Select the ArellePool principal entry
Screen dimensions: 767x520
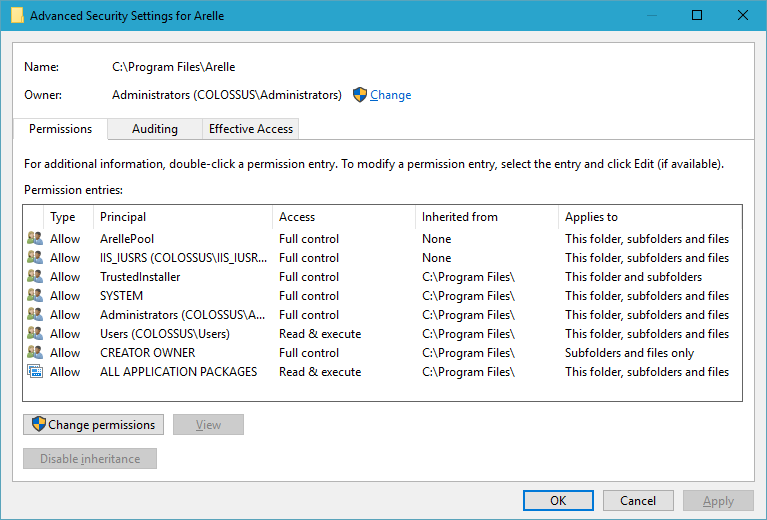[127, 239]
